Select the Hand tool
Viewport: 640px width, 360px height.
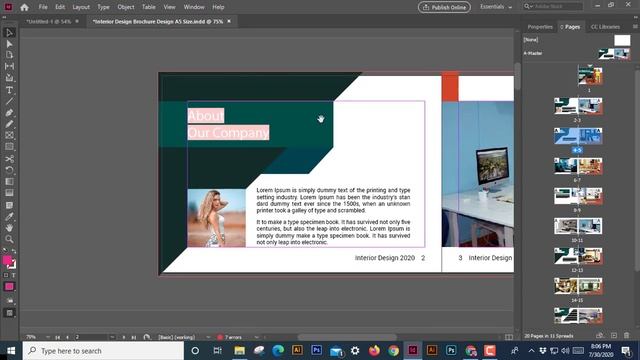coord(9,228)
